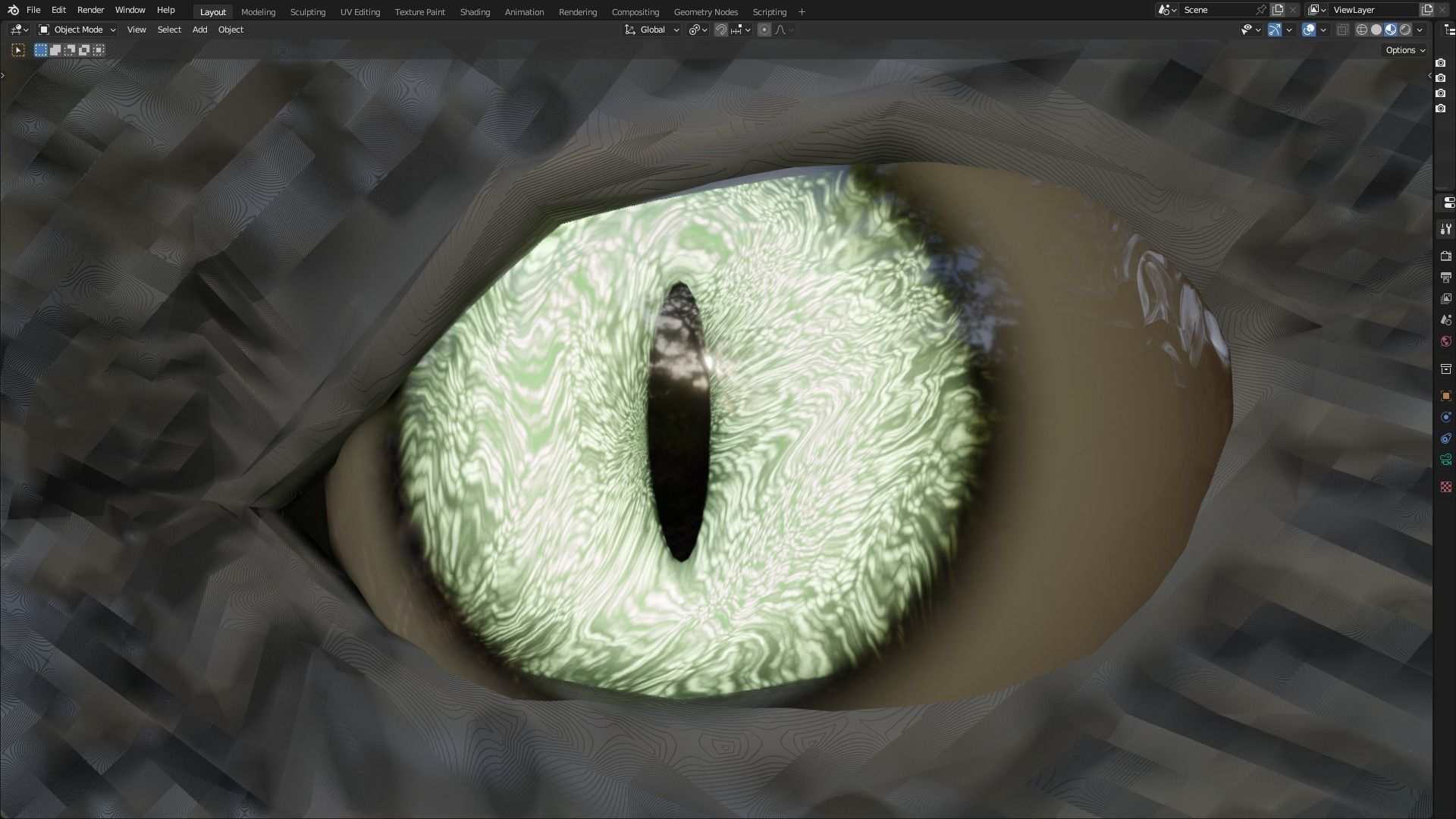
Task: Switch to wireframe viewport shading
Action: [1362, 30]
